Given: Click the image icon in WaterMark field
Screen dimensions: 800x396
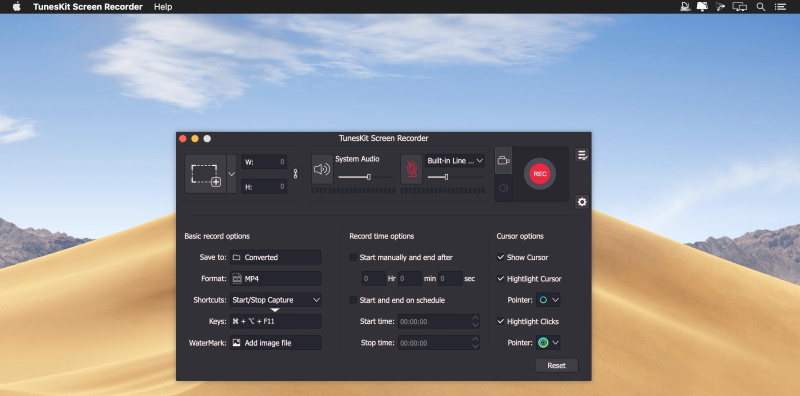Looking at the screenshot, I should point(236,343).
